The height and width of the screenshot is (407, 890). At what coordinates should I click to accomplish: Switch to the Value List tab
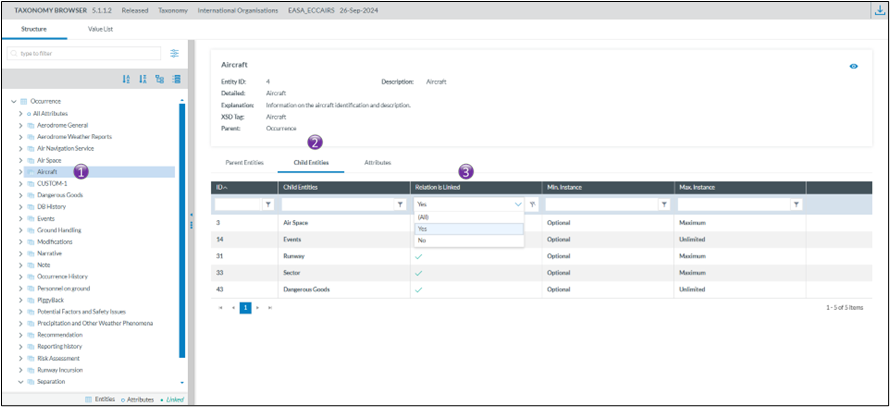(101, 30)
